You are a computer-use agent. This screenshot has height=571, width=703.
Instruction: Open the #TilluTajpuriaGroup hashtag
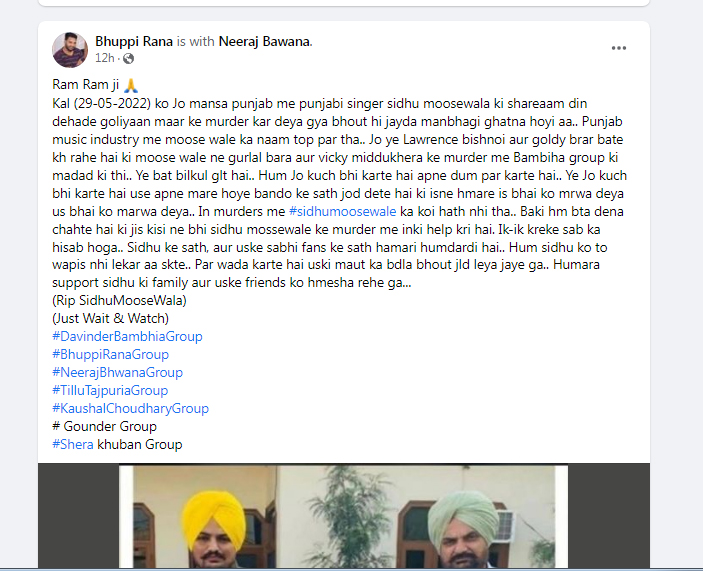(110, 390)
